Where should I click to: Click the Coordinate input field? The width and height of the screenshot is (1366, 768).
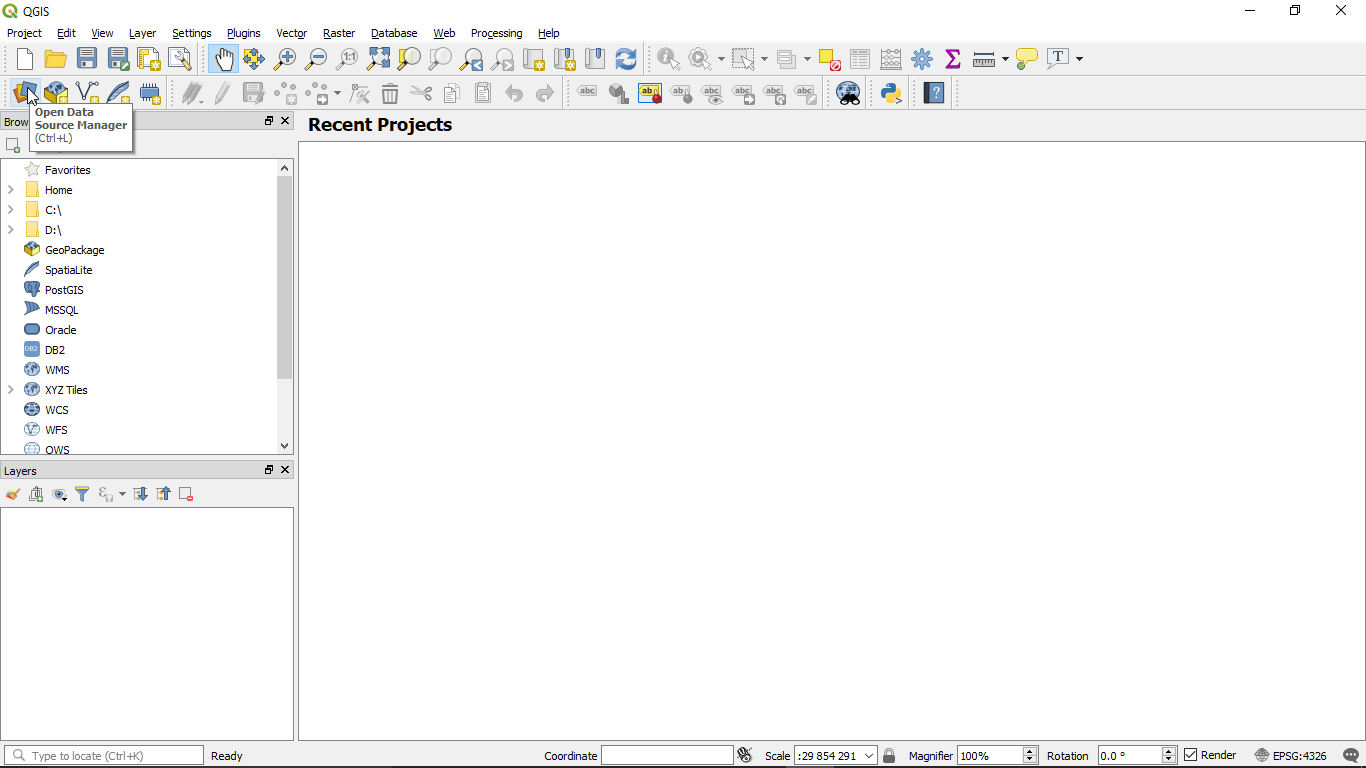pos(667,756)
